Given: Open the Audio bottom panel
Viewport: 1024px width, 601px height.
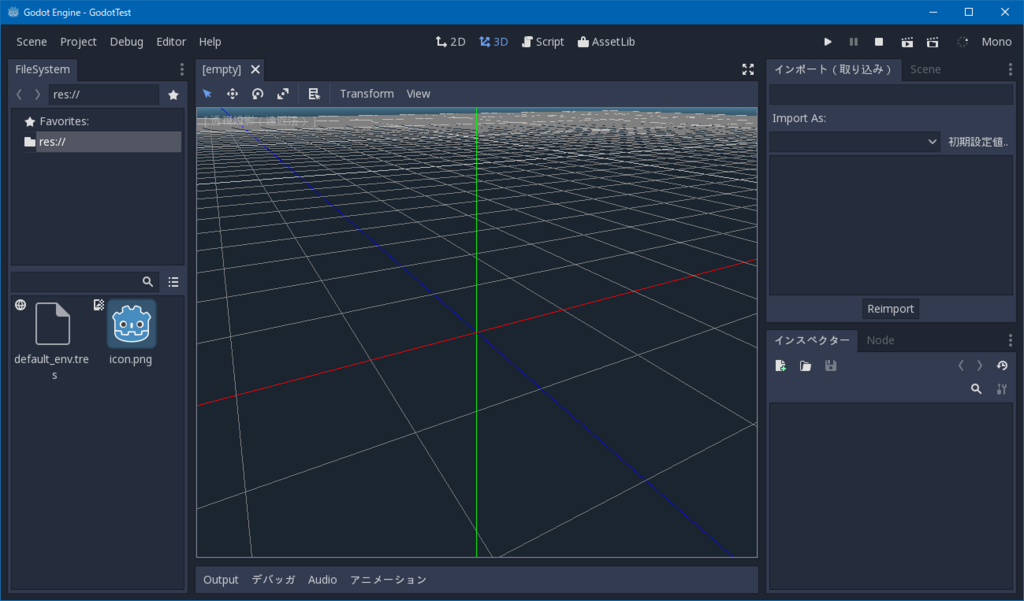Looking at the screenshot, I should (x=323, y=580).
